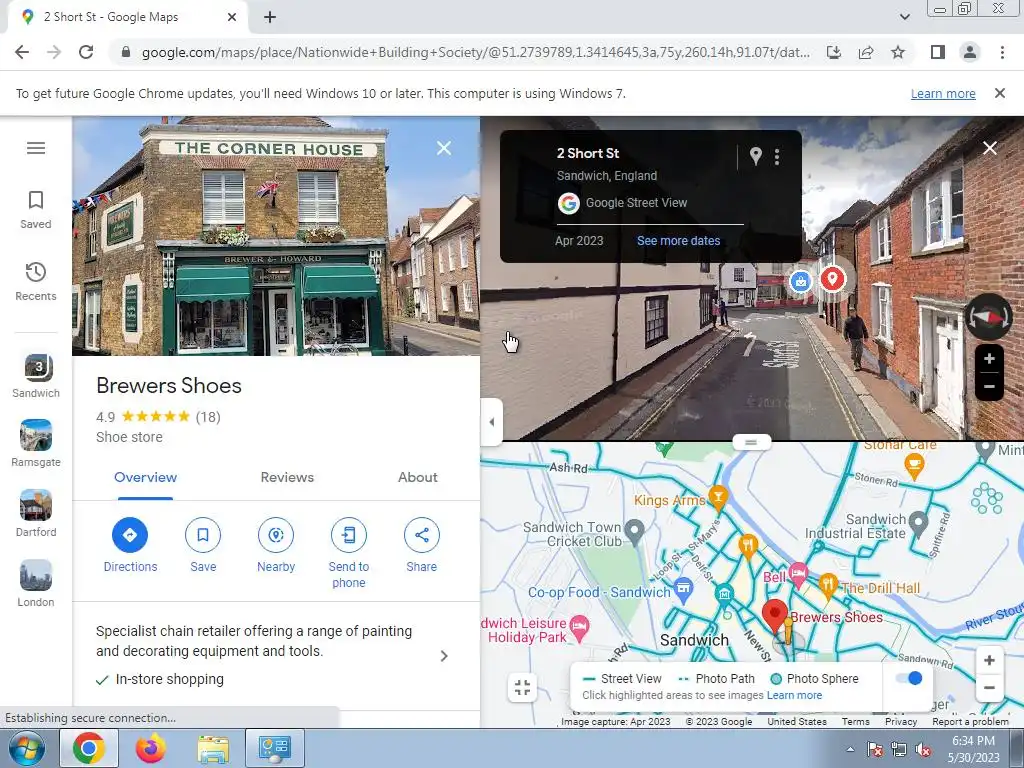Zoom out on Street View imagery
The width and height of the screenshot is (1024, 768).
(989, 387)
